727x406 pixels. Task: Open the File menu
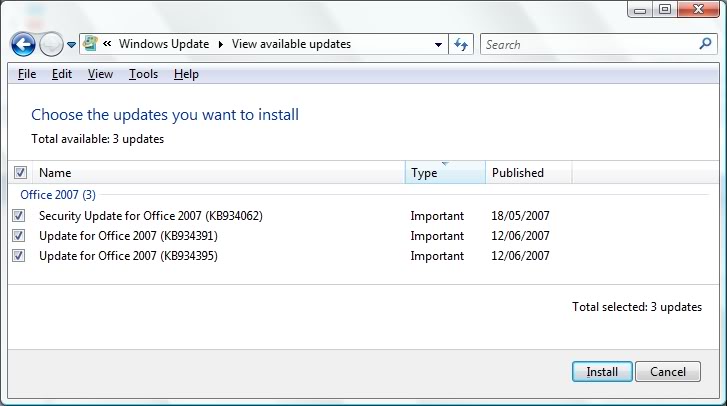click(27, 74)
